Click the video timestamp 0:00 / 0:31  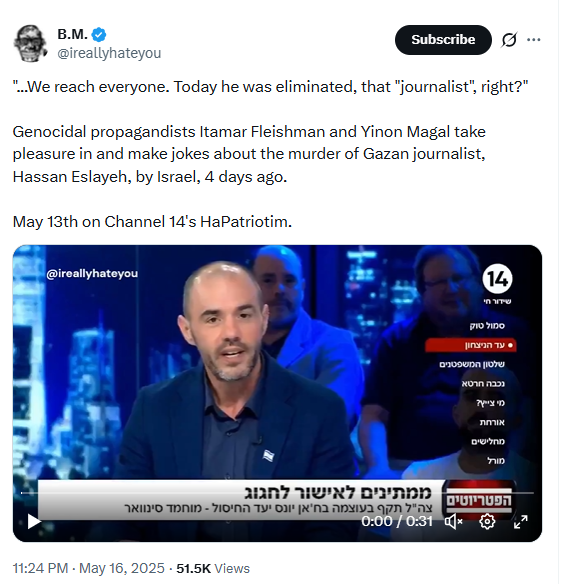397,521
